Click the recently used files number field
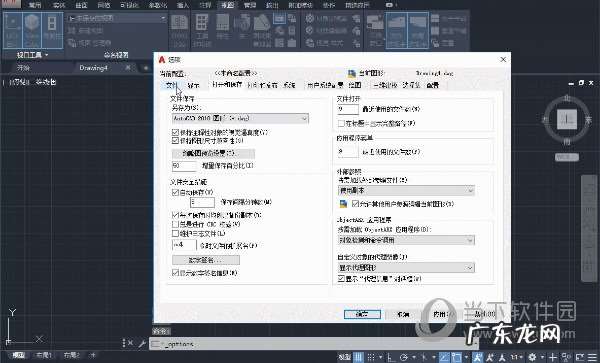Screen dimensions: 600x363 pos(348,109)
